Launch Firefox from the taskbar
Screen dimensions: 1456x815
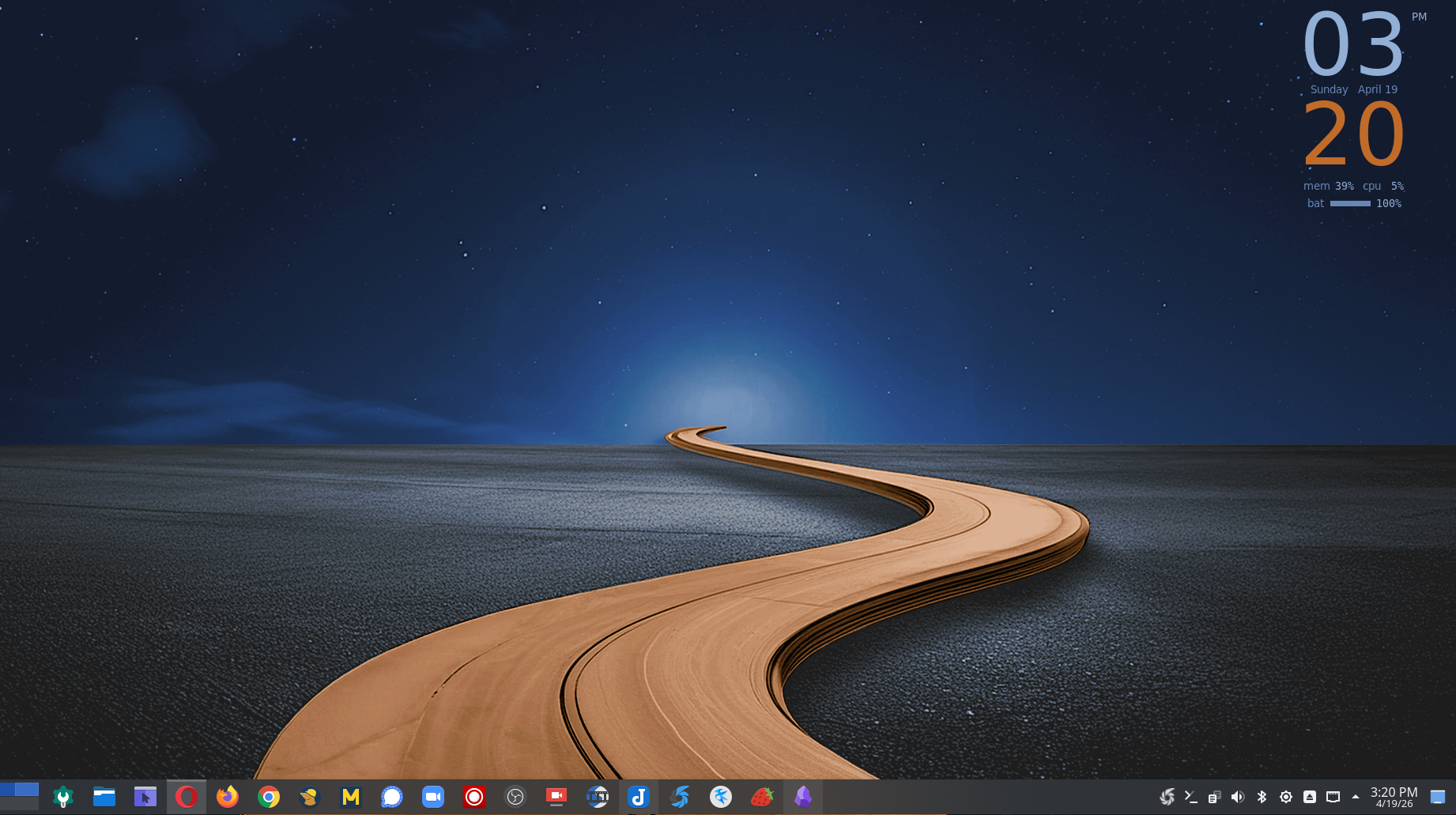pos(228,797)
